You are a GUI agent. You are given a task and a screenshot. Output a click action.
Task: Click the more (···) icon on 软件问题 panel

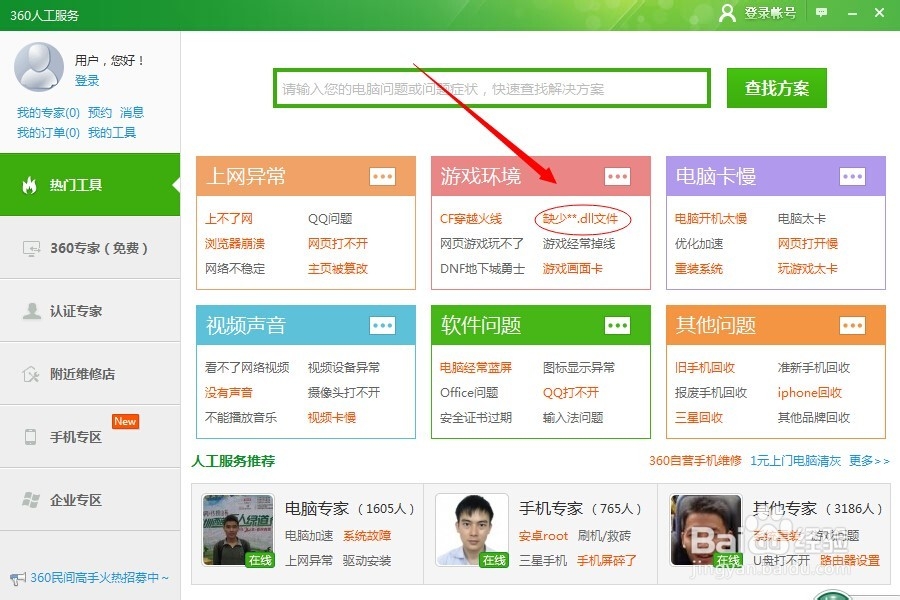point(617,325)
